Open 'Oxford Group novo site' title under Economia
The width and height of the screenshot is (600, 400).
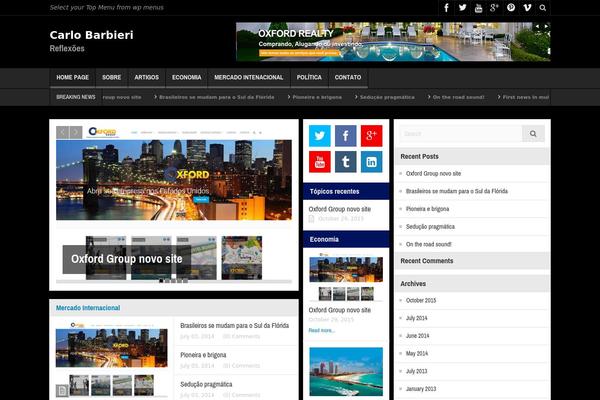[x=340, y=310]
